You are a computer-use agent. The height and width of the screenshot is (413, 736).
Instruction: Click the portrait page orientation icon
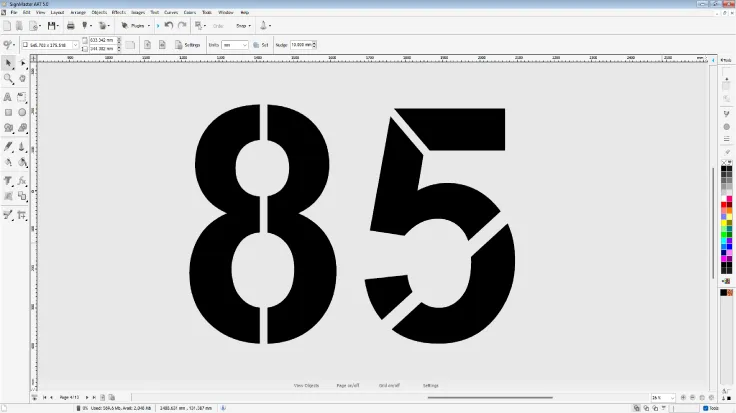pyautogui.click(x=147, y=45)
